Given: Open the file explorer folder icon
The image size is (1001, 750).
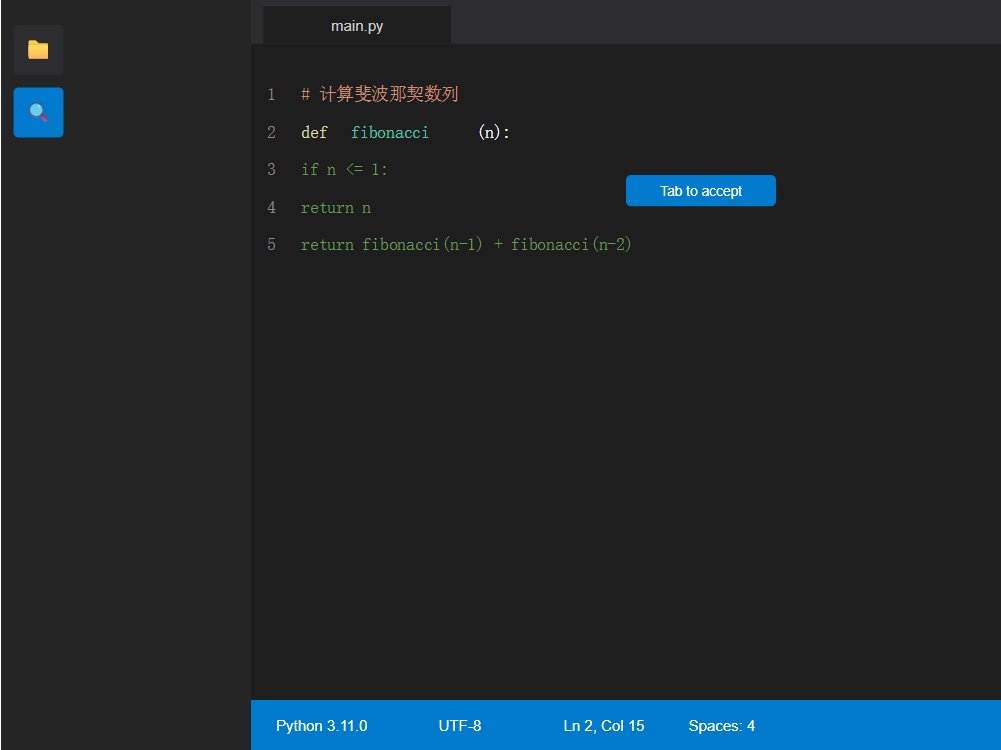Looking at the screenshot, I should coord(38,50).
